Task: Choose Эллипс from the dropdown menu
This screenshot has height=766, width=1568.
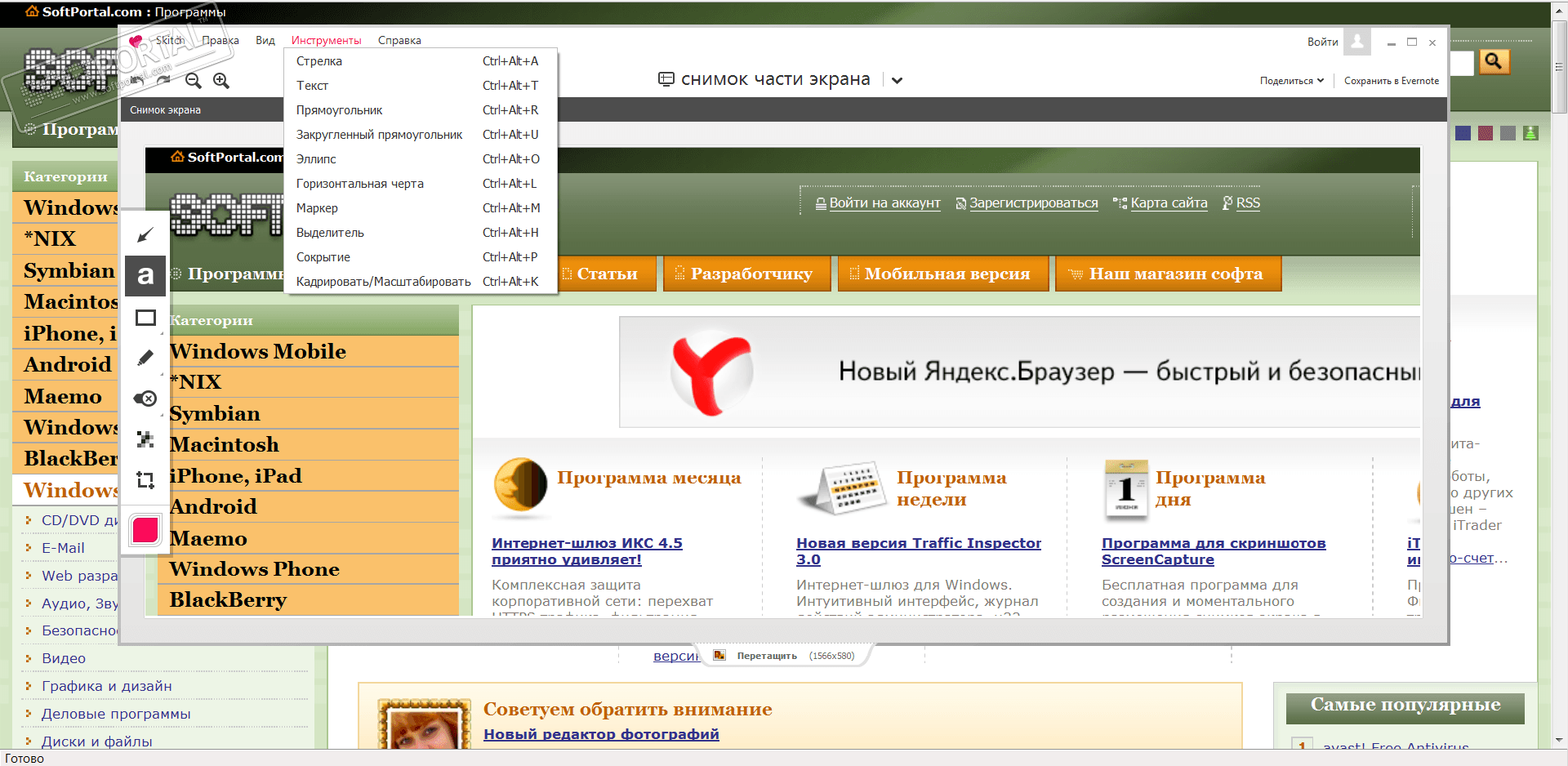Action: pos(421,159)
